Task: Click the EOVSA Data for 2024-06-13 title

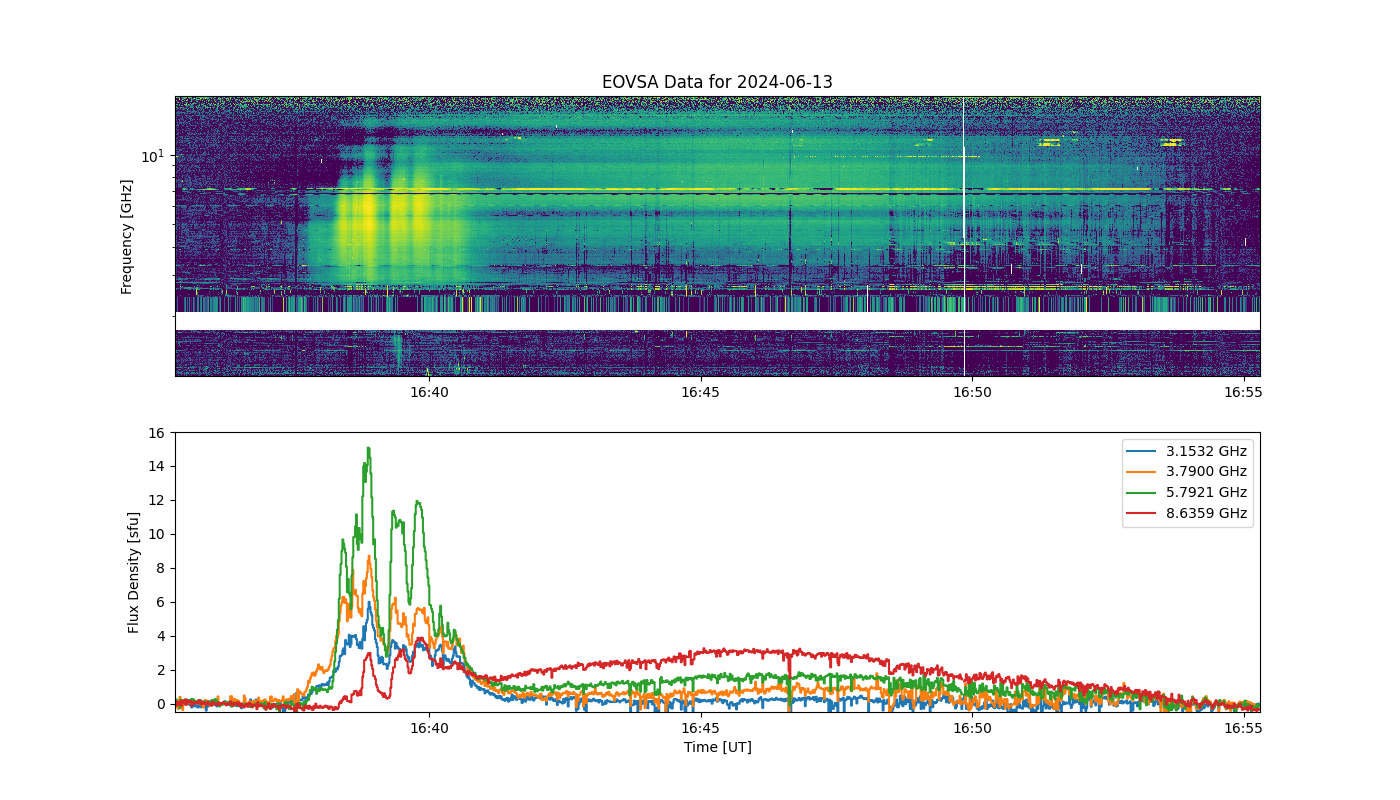Action: pos(717,82)
